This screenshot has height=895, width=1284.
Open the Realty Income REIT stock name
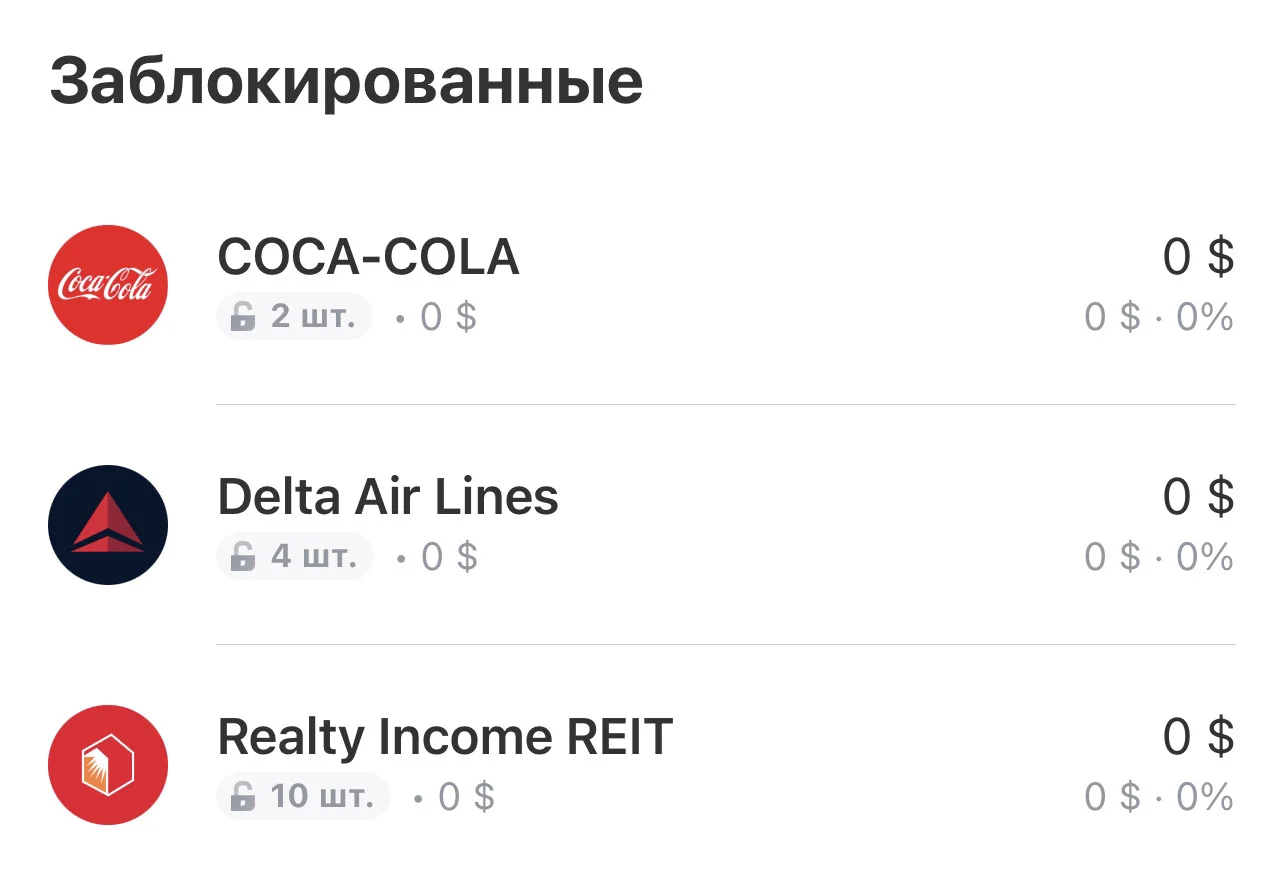pyautogui.click(x=445, y=737)
